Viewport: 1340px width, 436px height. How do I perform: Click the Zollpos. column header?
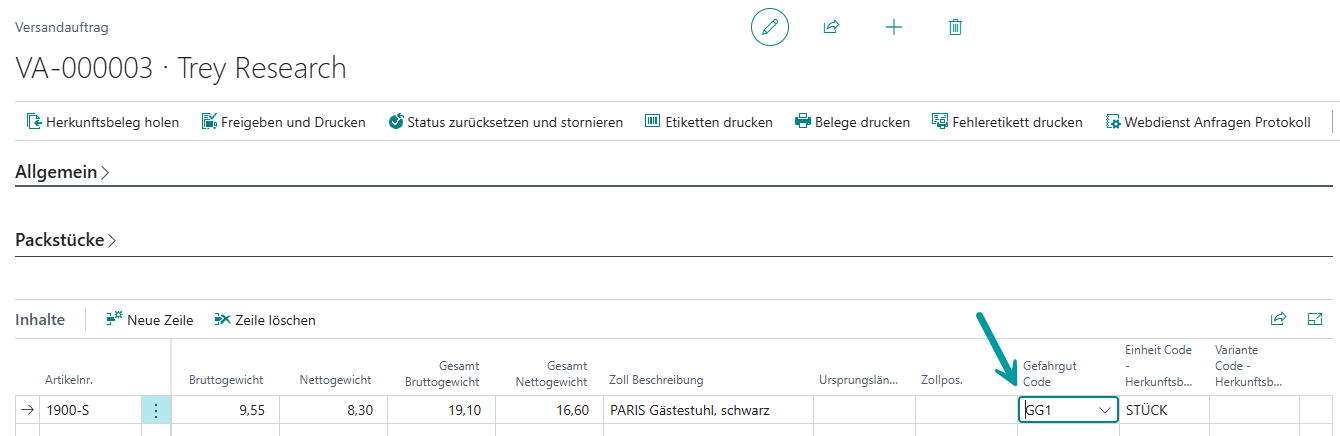(941, 380)
